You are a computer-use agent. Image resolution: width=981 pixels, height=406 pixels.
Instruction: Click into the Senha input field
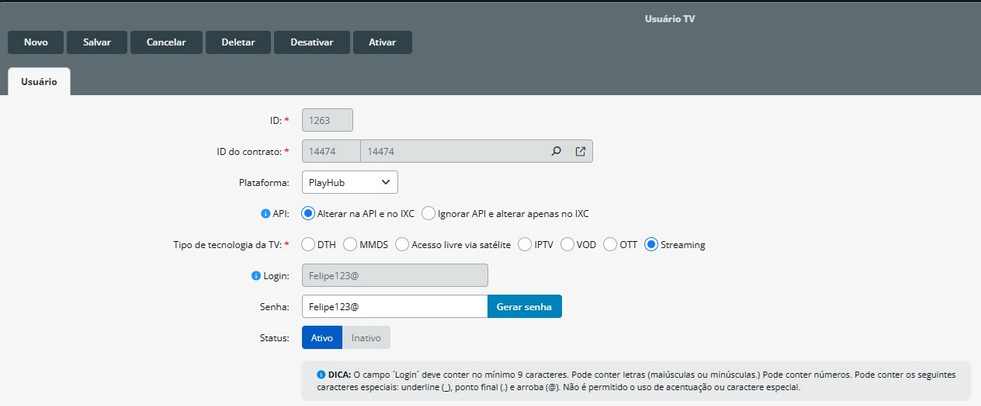pyautogui.click(x=394, y=306)
